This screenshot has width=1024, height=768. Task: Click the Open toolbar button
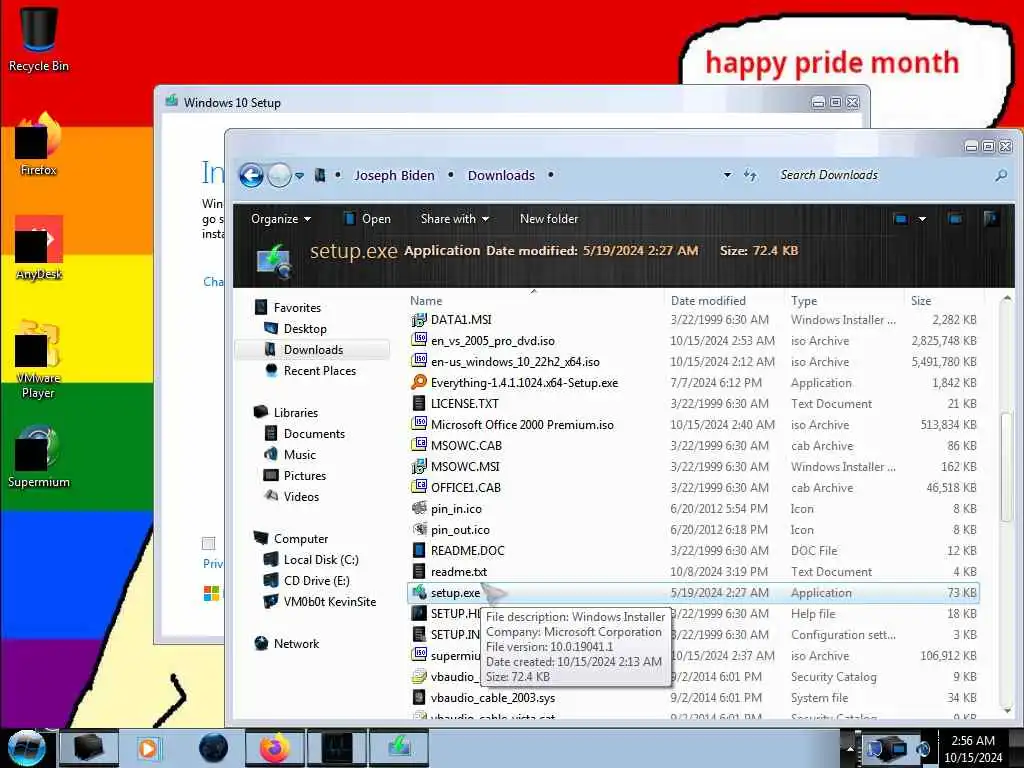[x=368, y=219]
